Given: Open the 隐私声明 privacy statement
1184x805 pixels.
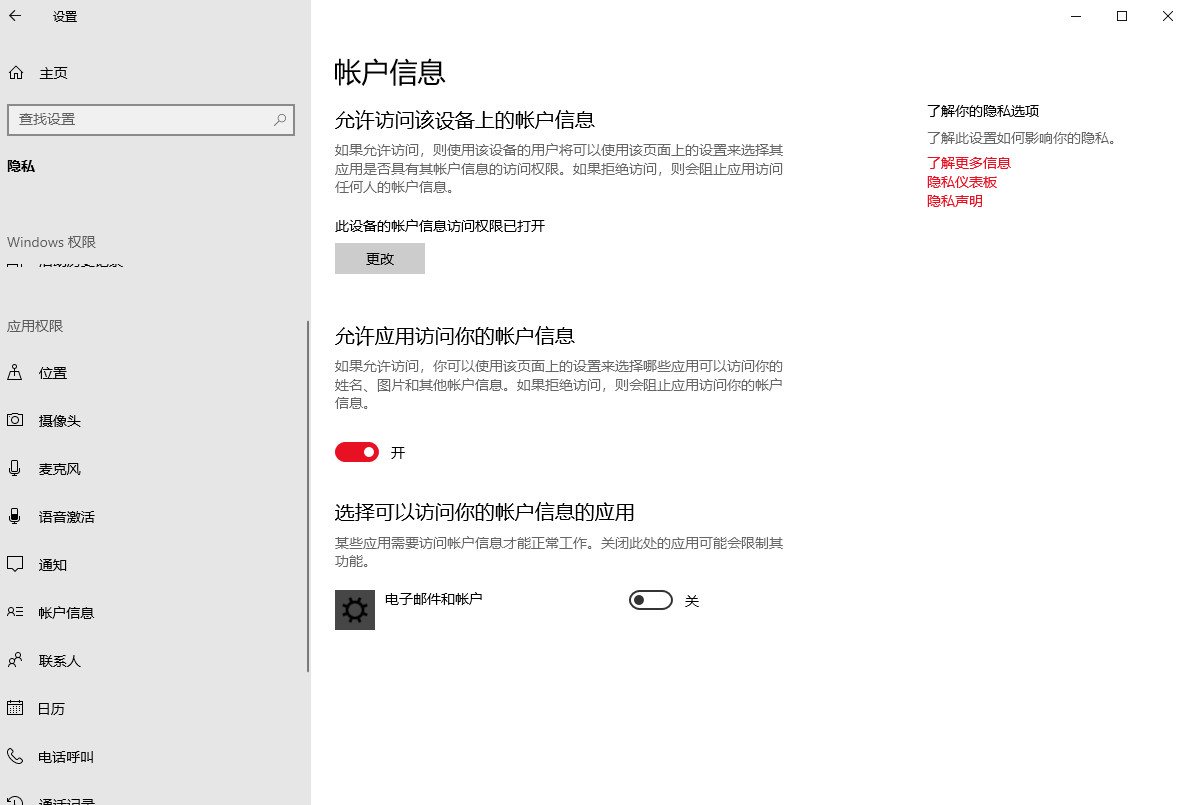Looking at the screenshot, I should click(x=954, y=200).
